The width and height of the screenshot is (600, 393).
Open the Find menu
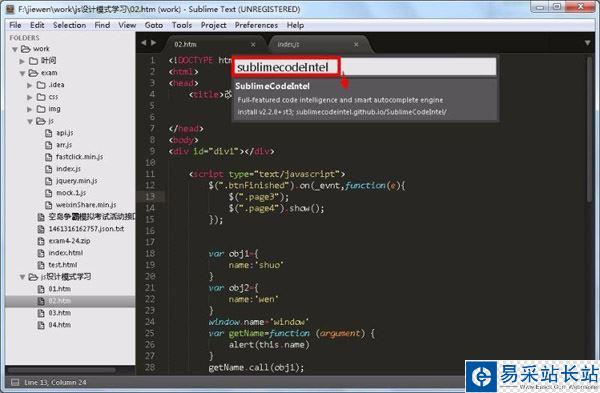[102, 25]
